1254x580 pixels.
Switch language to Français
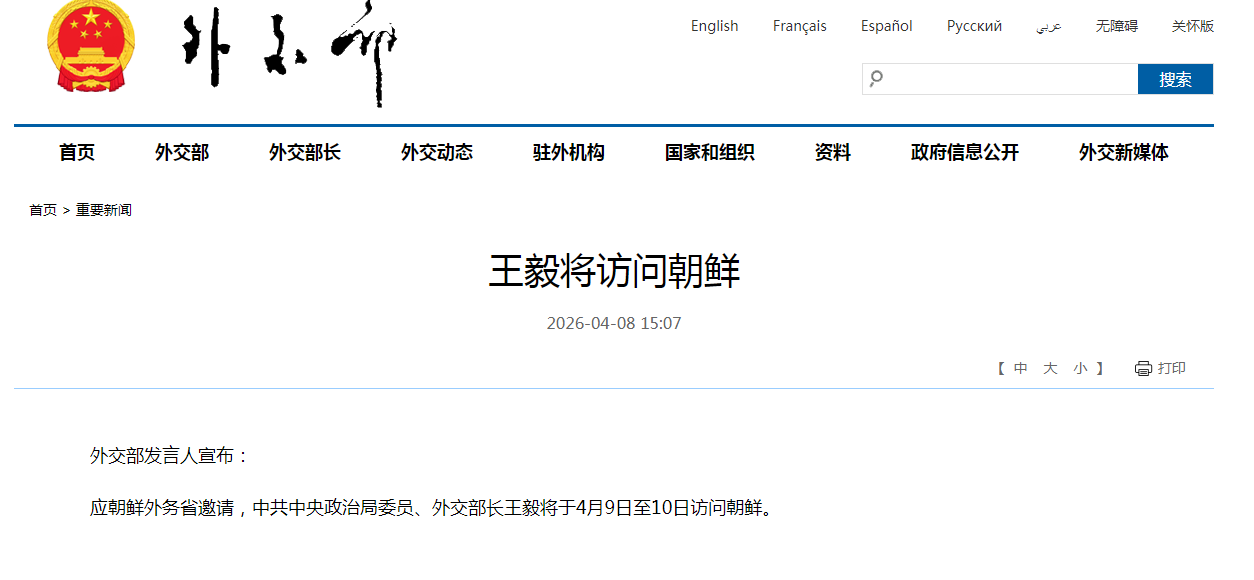coord(799,26)
